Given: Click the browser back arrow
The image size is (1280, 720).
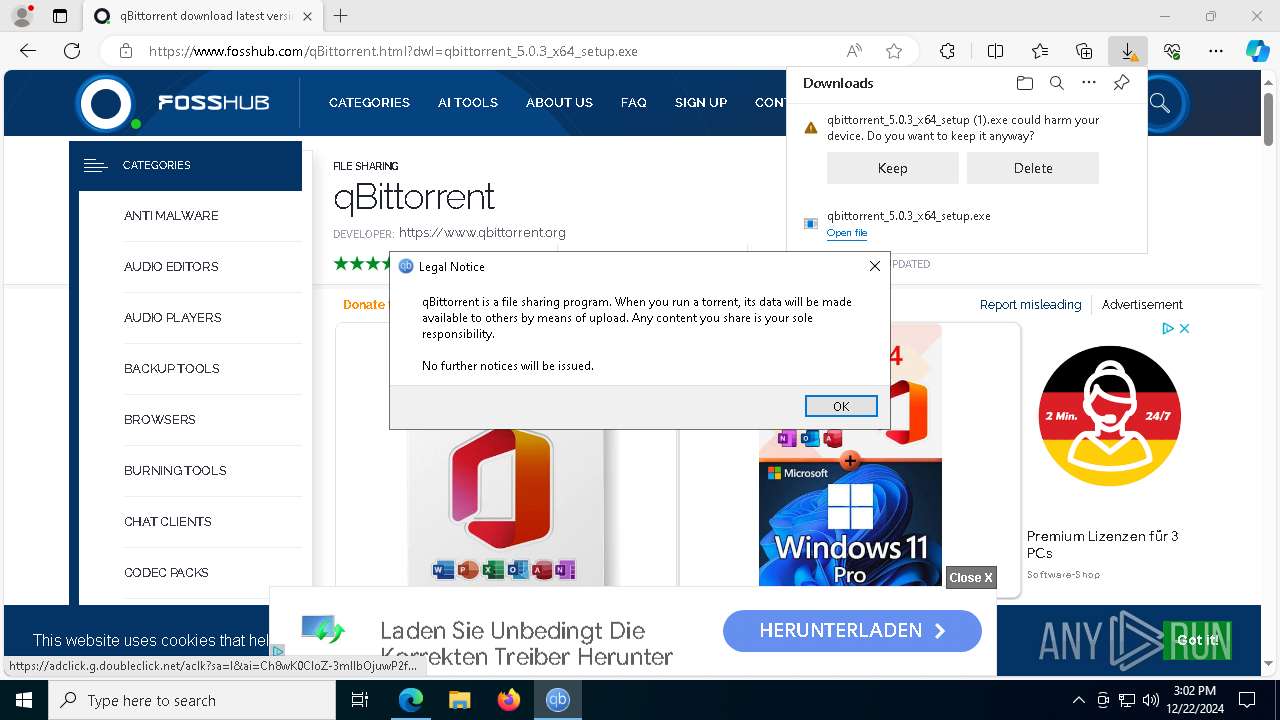Looking at the screenshot, I should [28, 51].
